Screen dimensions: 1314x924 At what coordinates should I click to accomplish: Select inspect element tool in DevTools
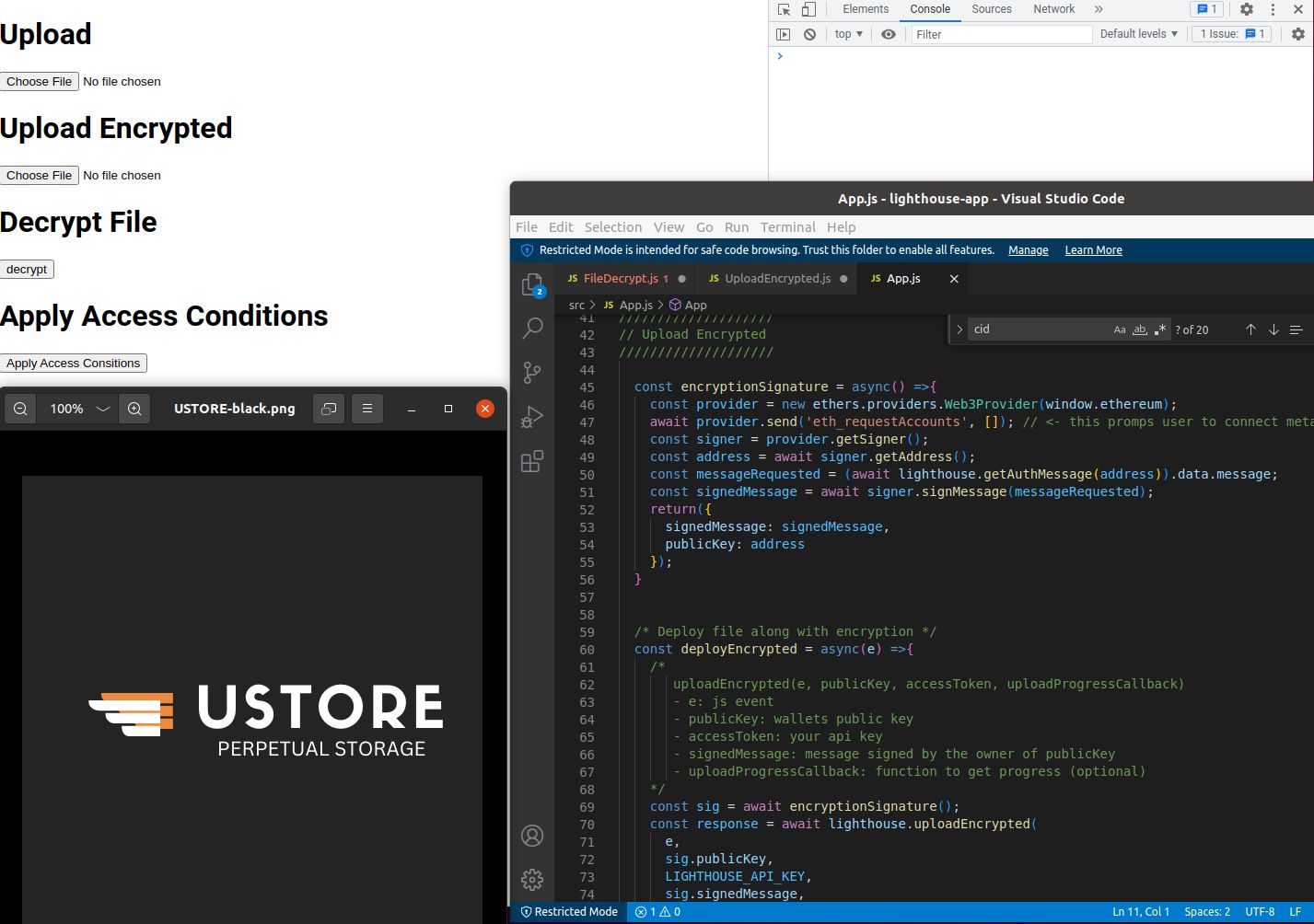(785, 9)
